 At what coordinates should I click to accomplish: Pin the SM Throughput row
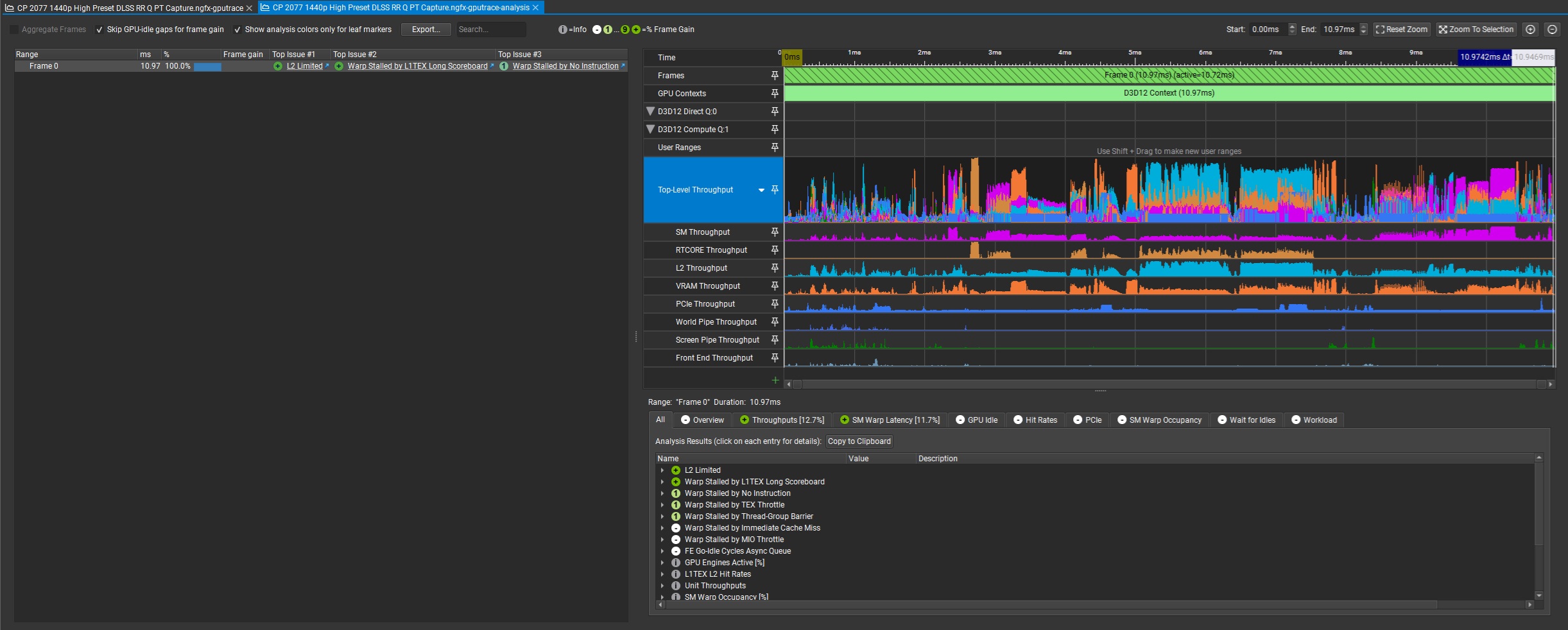coord(775,232)
